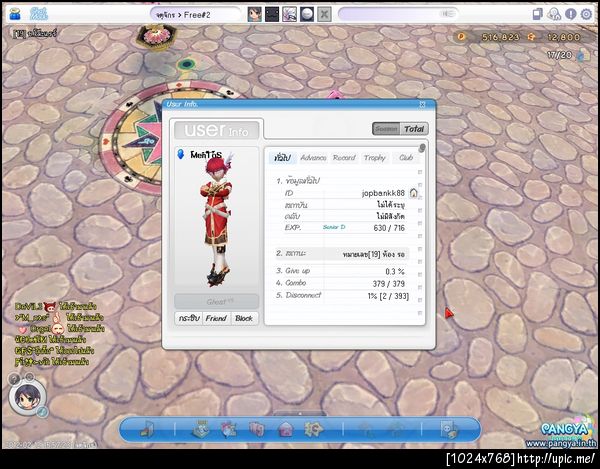
Task: Click the Combo value 379 / 379
Action: tap(388, 284)
